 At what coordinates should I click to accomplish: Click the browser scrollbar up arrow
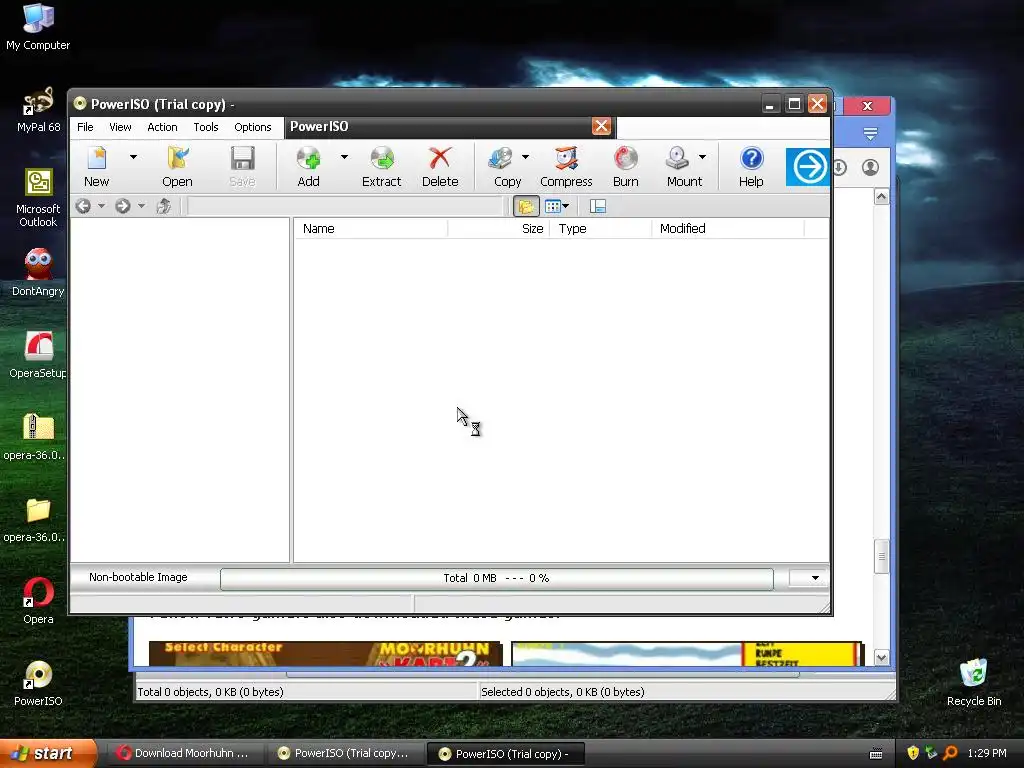(x=881, y=197)
